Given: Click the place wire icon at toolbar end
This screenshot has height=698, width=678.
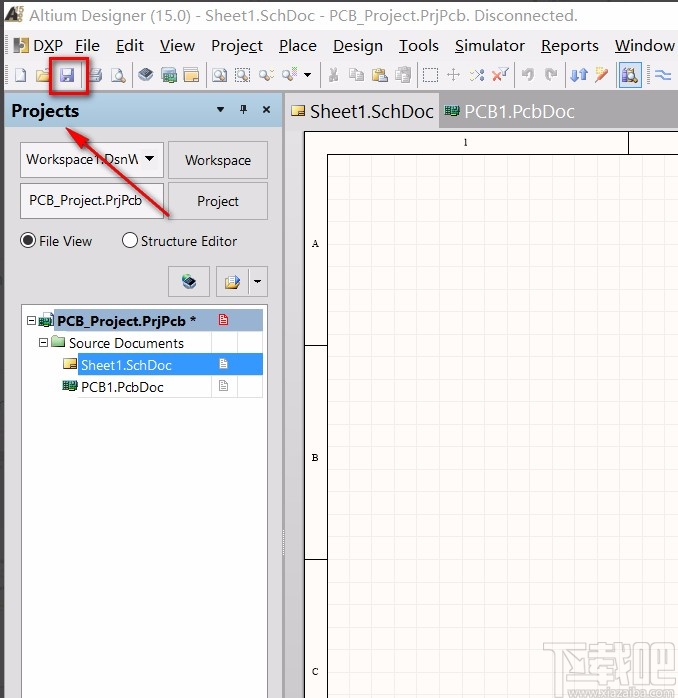Looking at the screenshot, I should 663,75.
